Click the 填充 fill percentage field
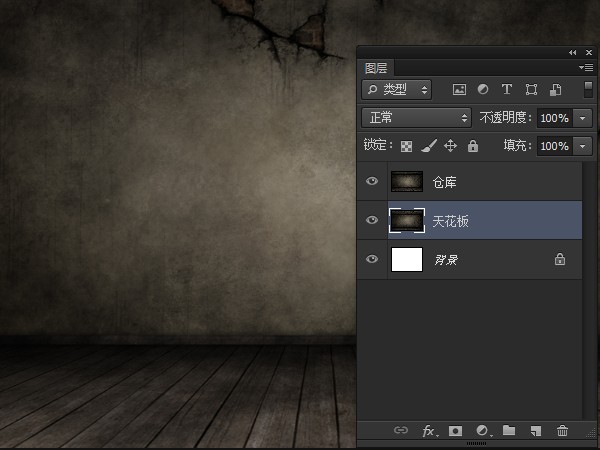 [x=553, y=146]
